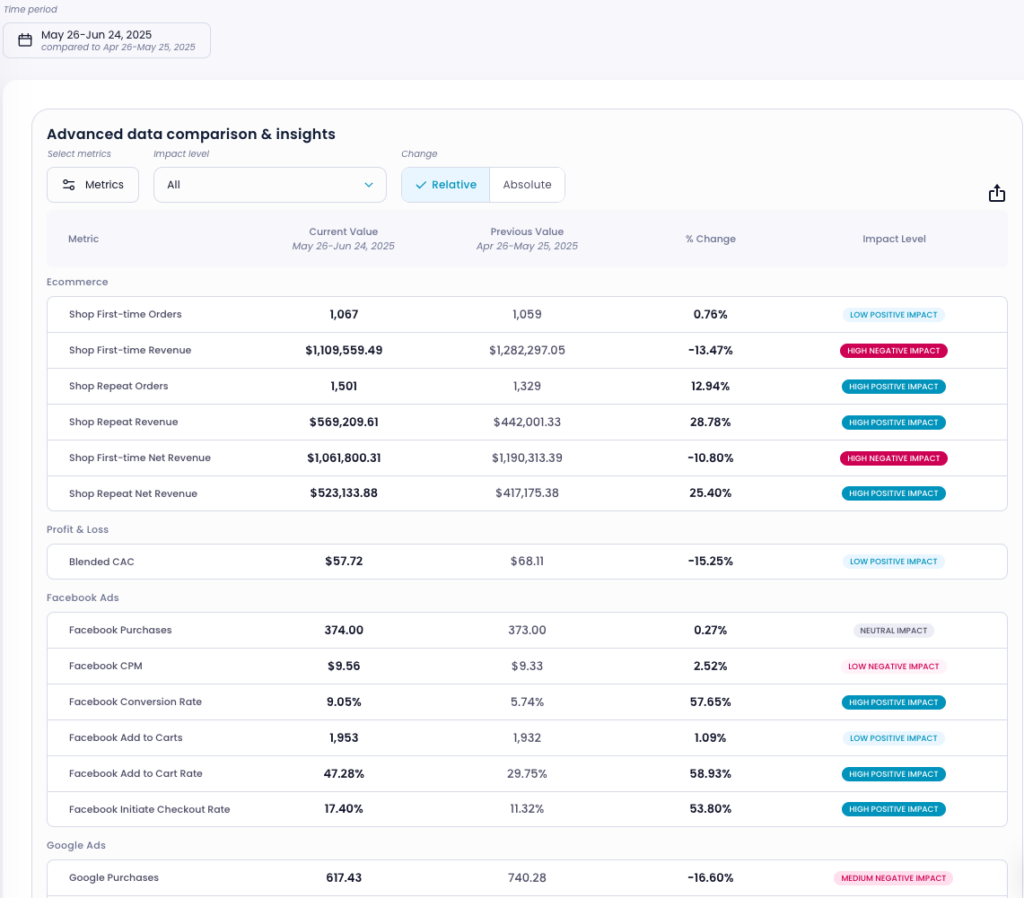This screenshot has width=1024, height=898.
Task: Click the Metric column header
Action: (84, 239)
